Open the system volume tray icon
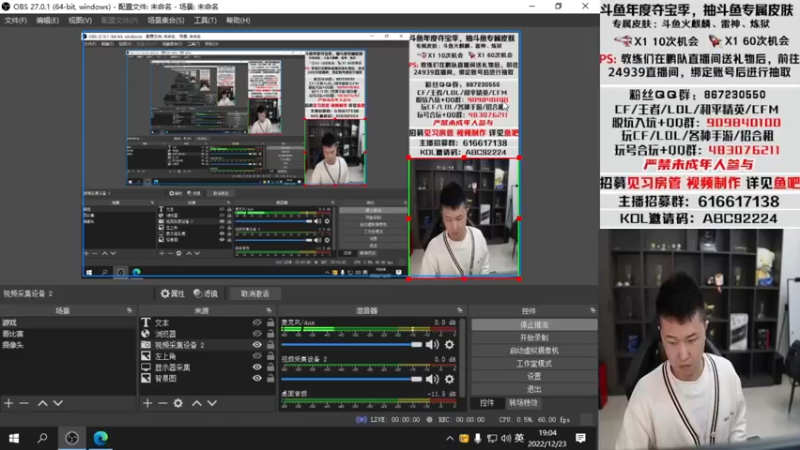Screen dimensions: 800x450 506,438
